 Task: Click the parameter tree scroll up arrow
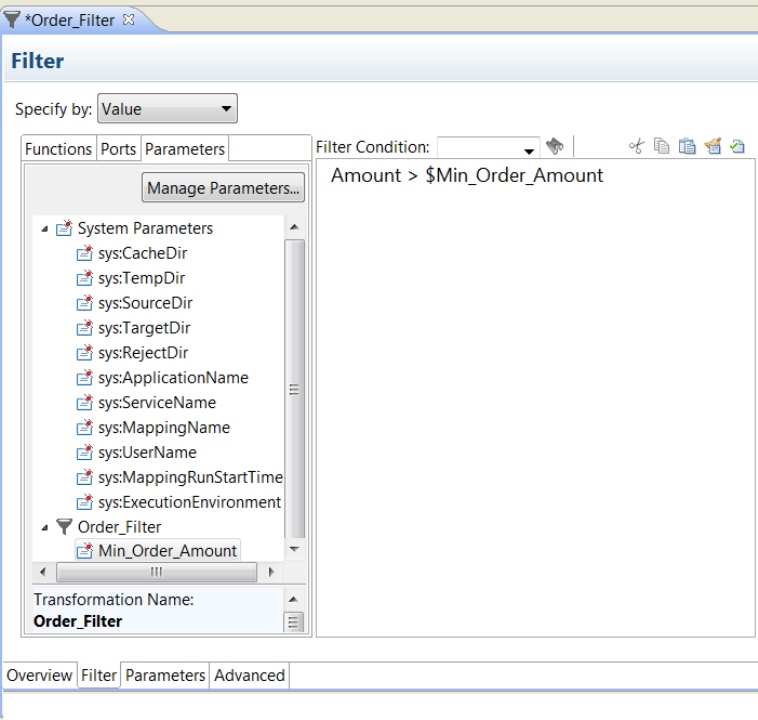tap(294, 227)
